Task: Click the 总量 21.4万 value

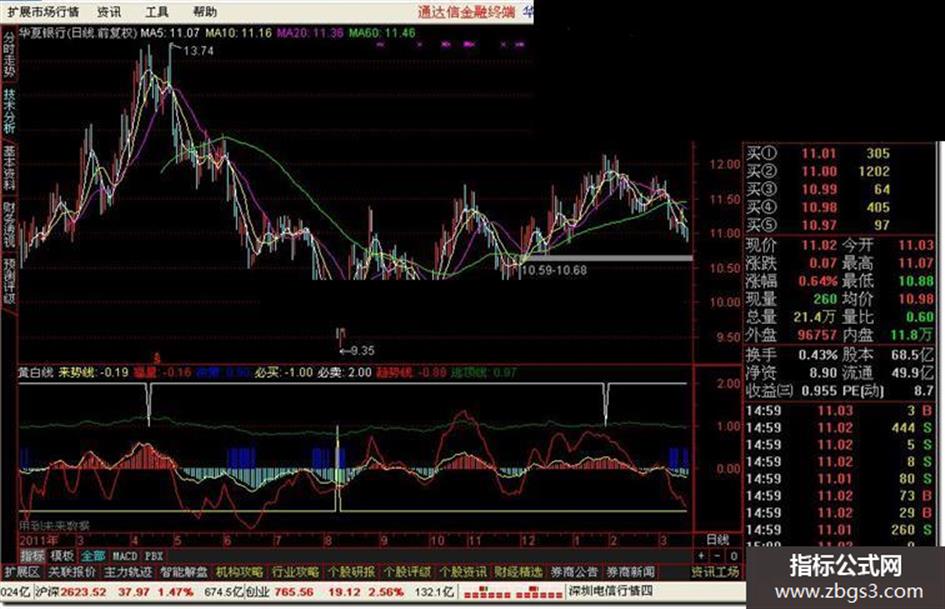Action: 814,317
